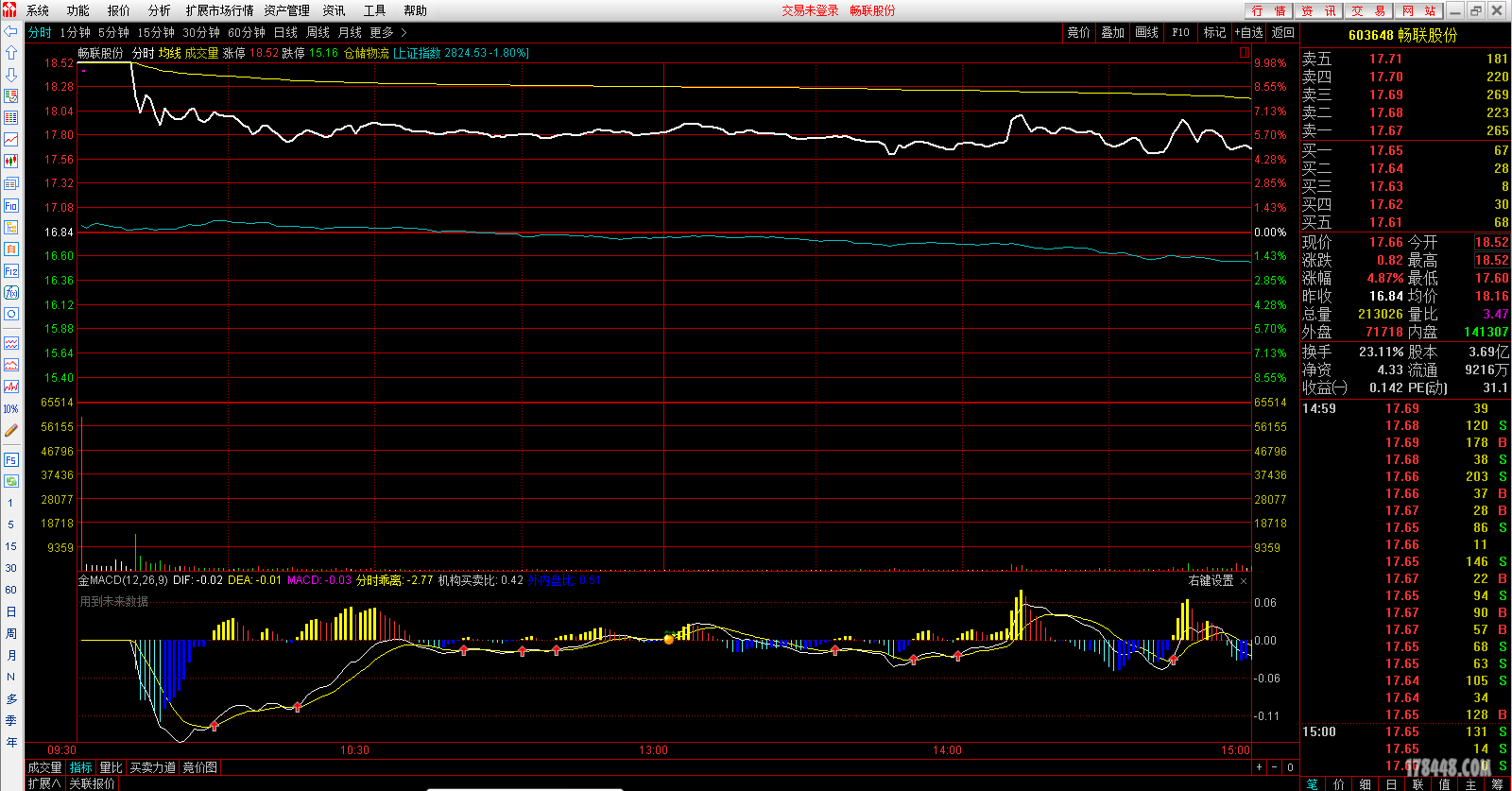
Task: Open the 系统 menu
Action: [x=38, y=10]
